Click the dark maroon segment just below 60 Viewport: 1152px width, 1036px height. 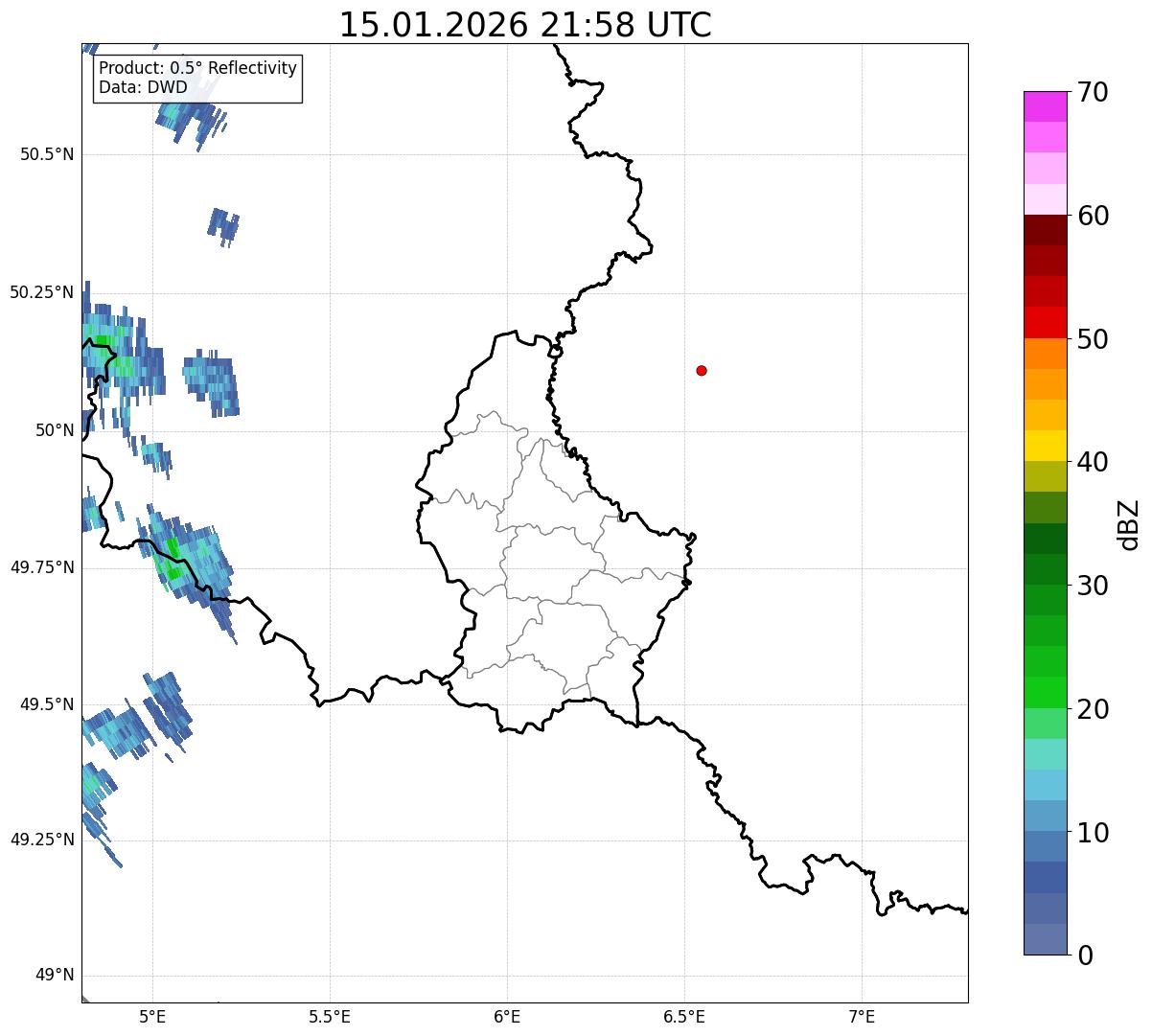pos(1045,230)
